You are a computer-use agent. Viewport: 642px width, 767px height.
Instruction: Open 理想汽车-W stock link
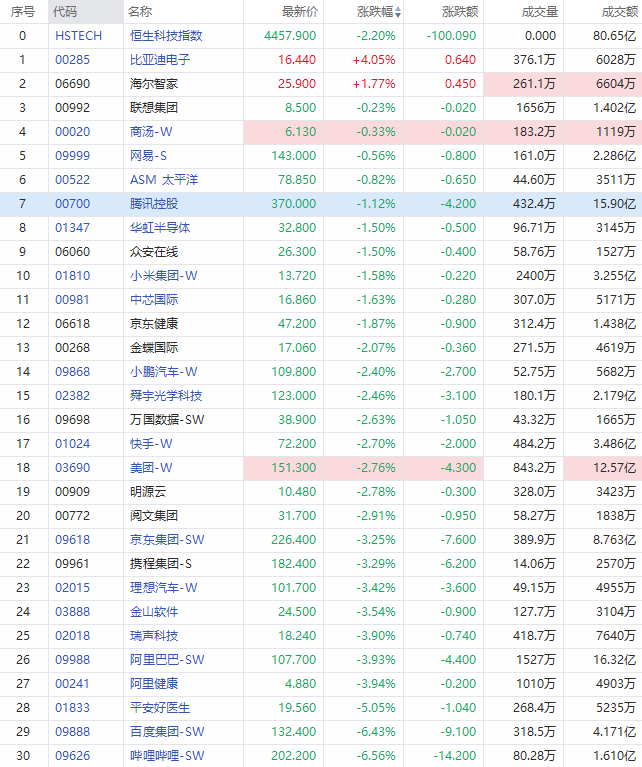[163, 587]
